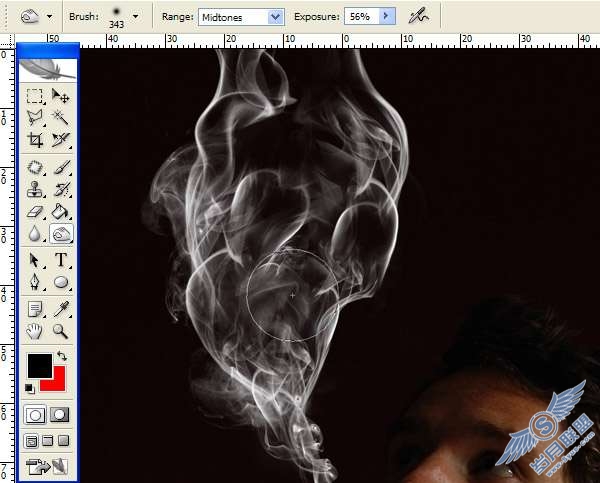Switch to Quick Mask mode
Image resolution: width=600 pixels, height=483 pixels.
(60, 415)
